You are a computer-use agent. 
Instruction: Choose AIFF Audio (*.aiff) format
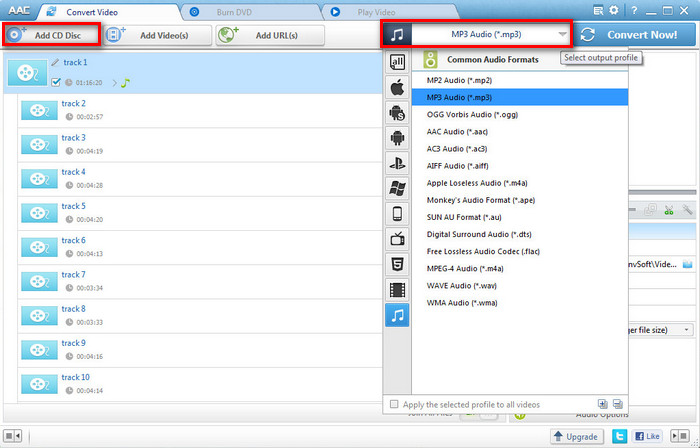(x=520, y=166)
